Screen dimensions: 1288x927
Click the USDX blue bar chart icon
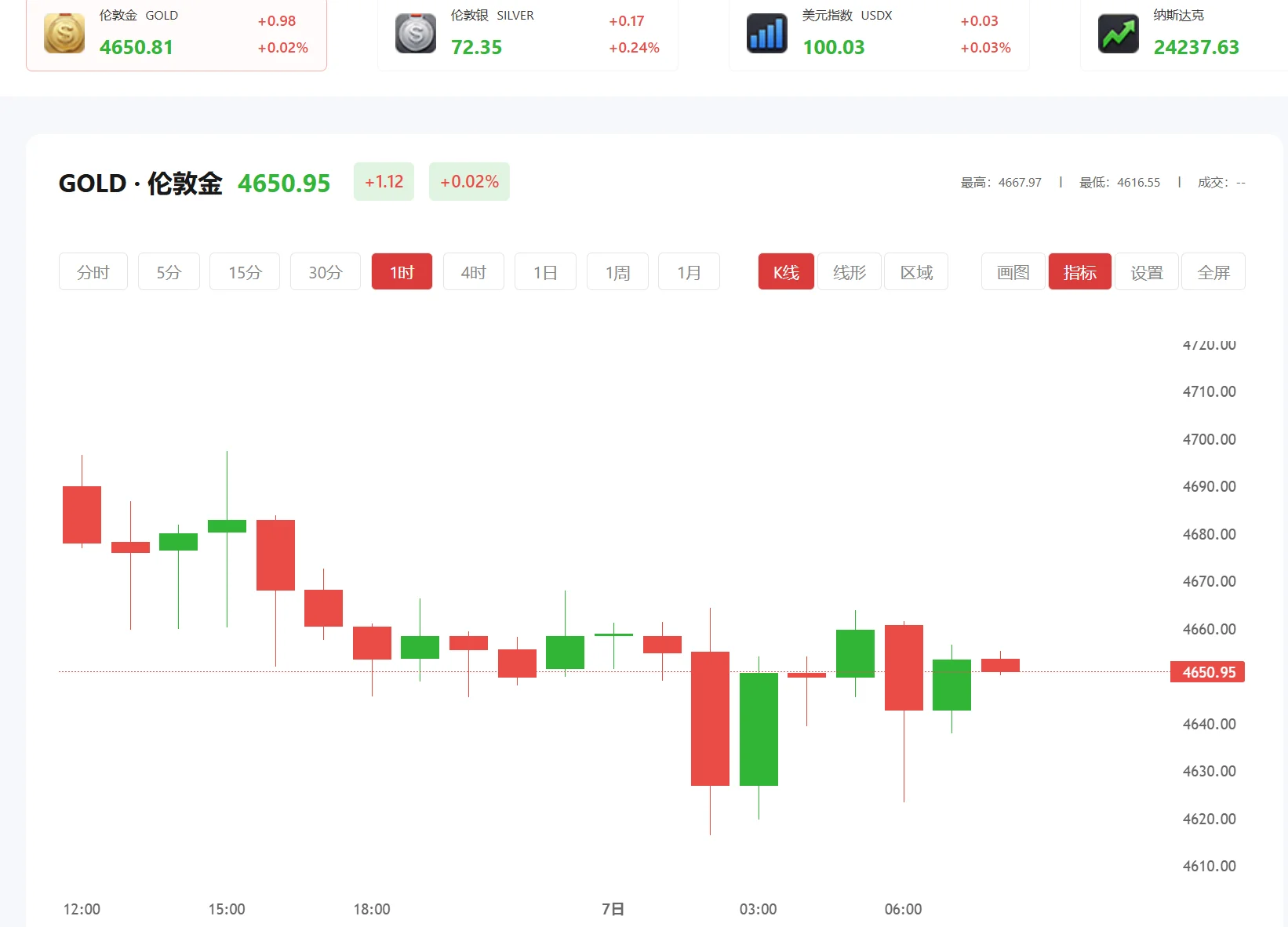767,34
